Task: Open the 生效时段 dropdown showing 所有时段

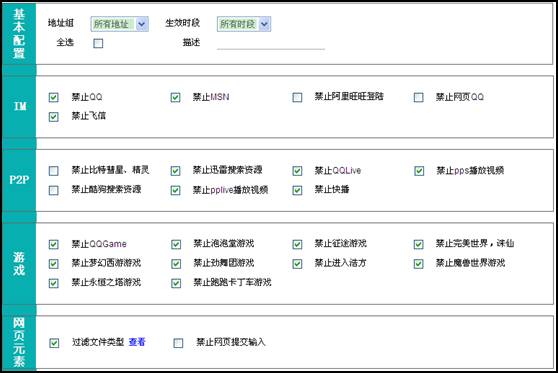Action: [x=244, y=24]
